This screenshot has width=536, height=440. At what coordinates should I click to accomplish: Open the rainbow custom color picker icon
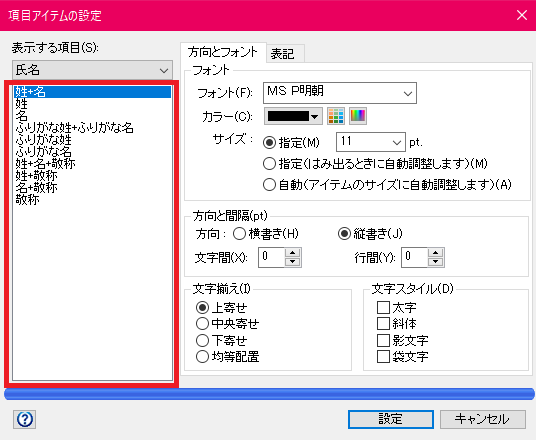[358, 116]
